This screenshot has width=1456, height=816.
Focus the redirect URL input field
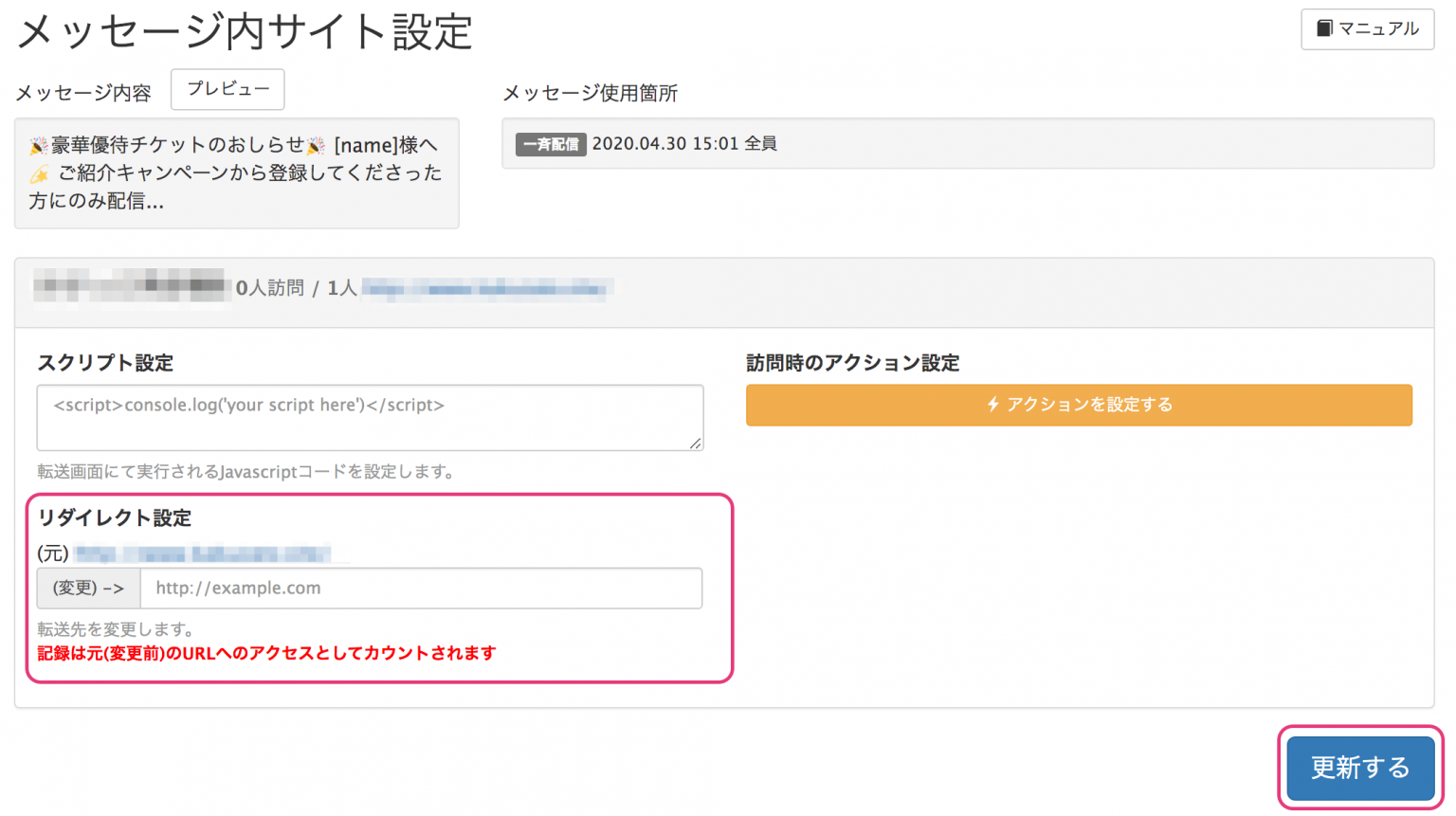click(421, 588)
